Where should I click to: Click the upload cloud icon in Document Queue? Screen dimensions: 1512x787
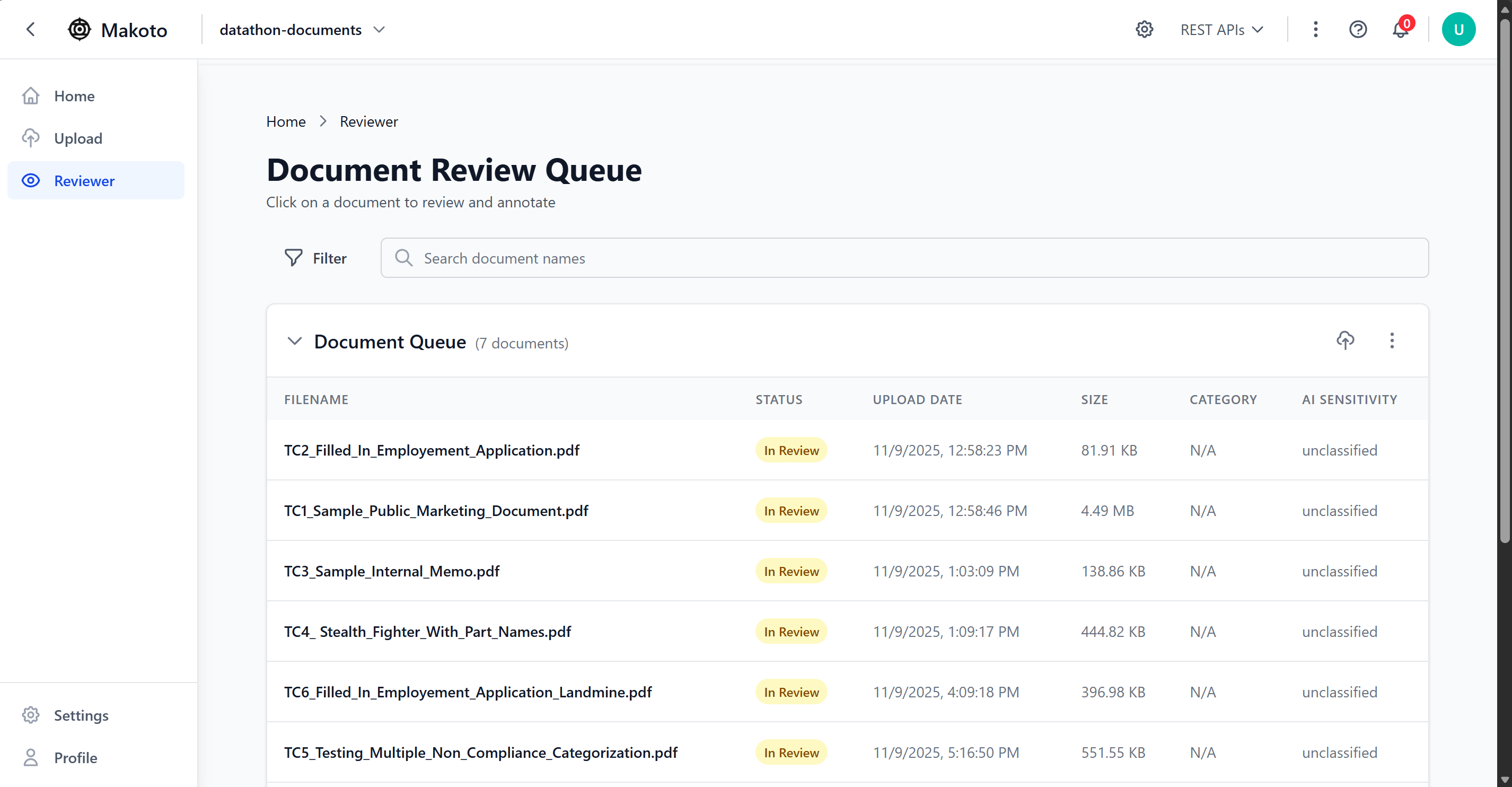tap(1346, 340)
